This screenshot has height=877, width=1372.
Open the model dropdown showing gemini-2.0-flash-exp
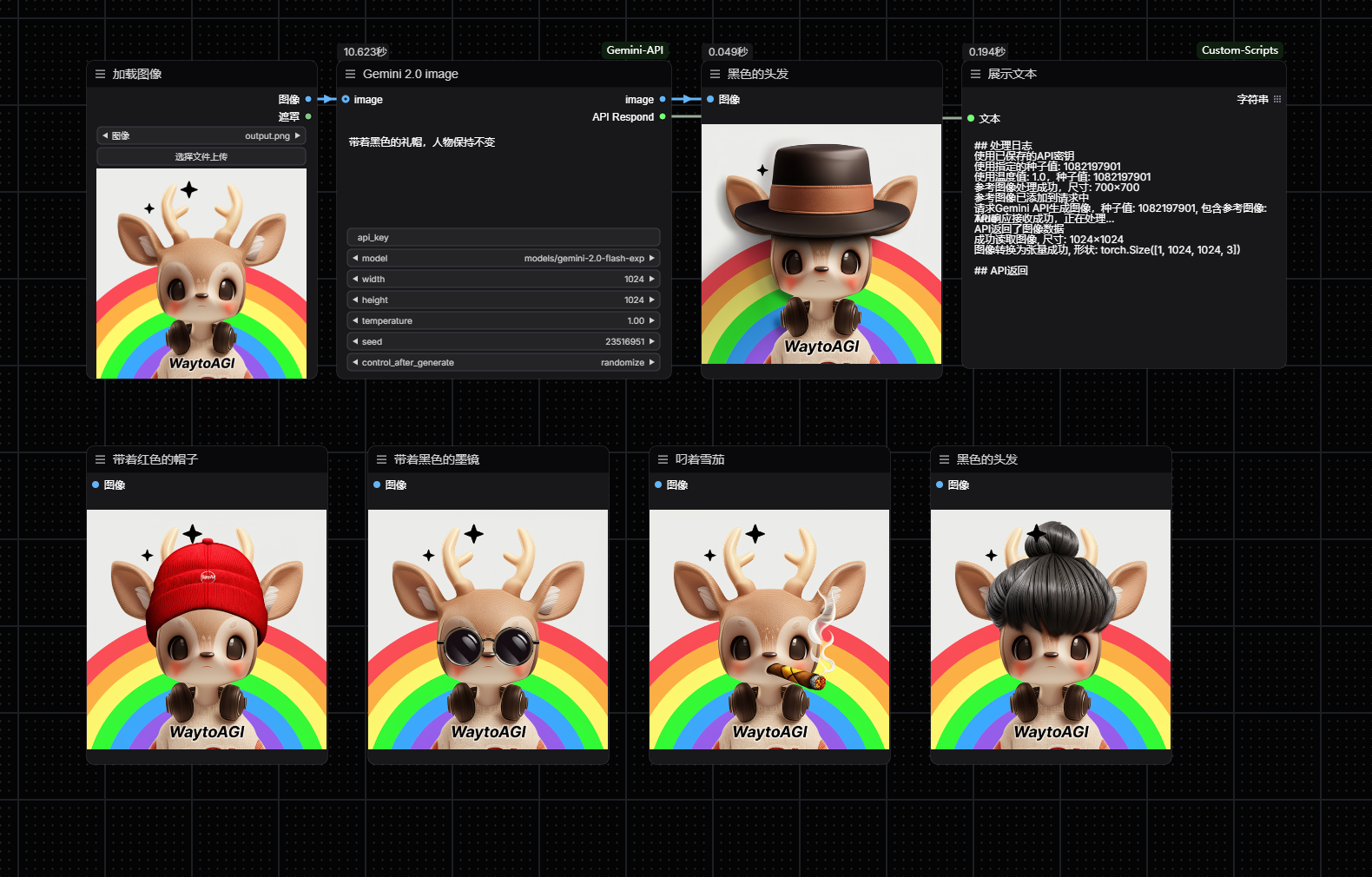click(504, 258)
